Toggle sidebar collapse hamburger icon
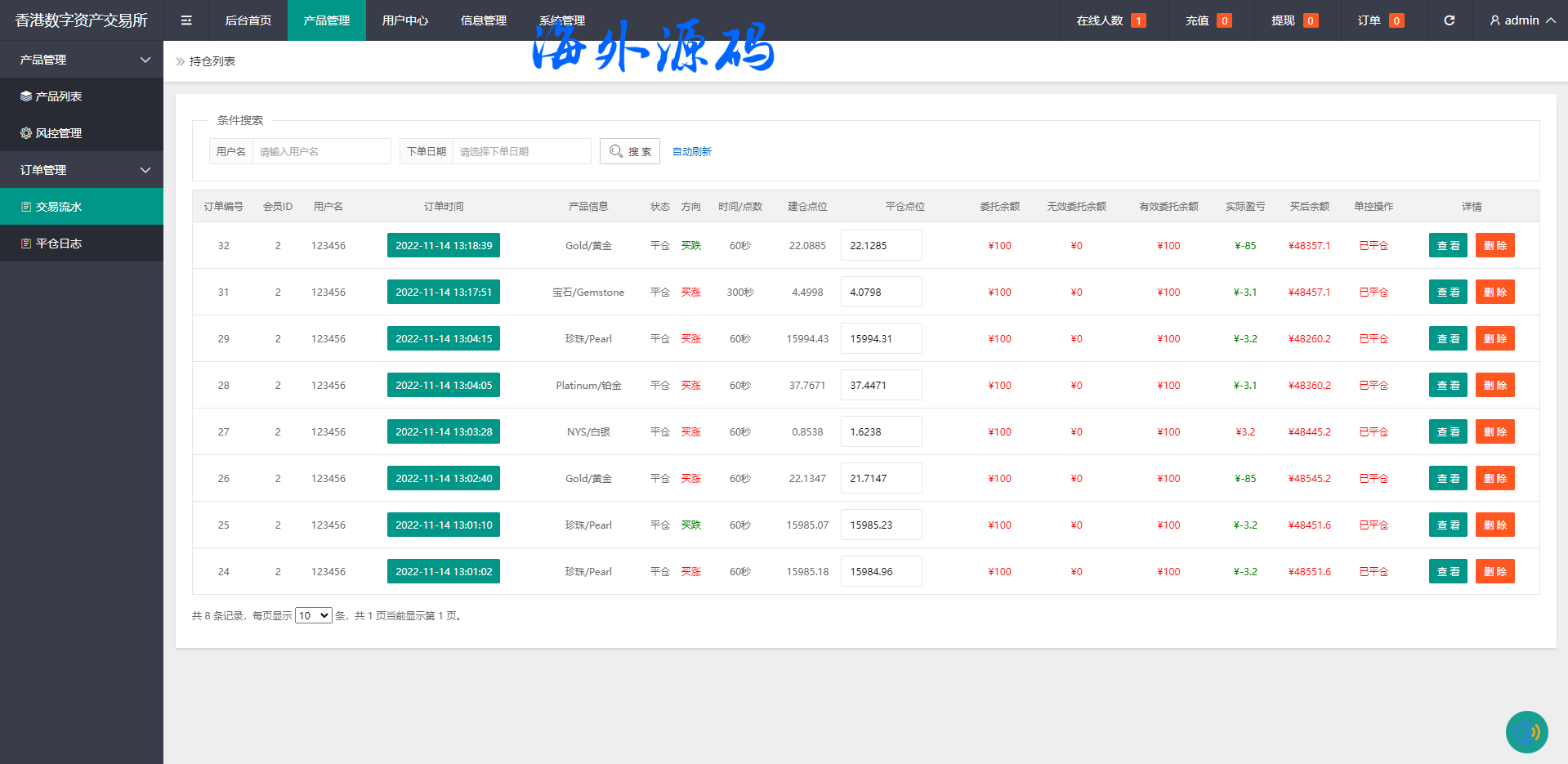This screenshot has width=1568, height=764. (x=186, y=20)
